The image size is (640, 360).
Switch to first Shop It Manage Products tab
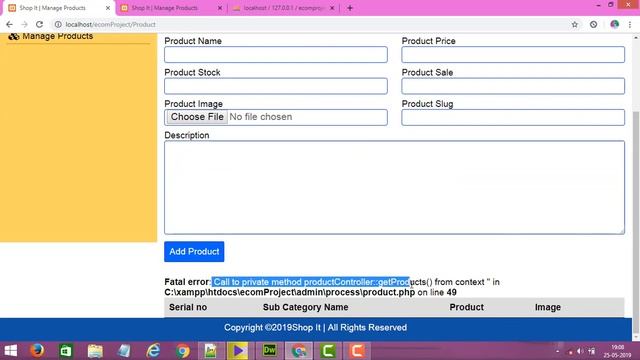click(53, 8)
